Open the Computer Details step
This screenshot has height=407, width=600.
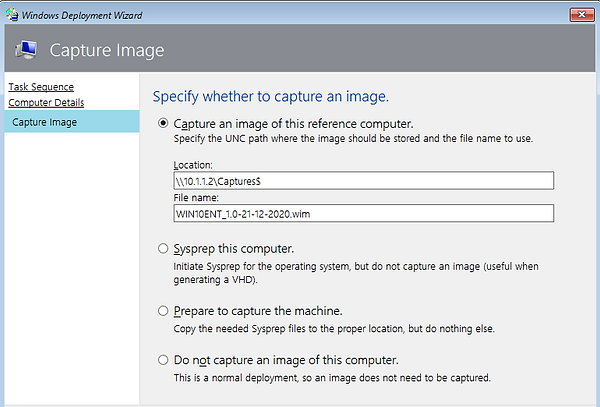pos(46,103)
